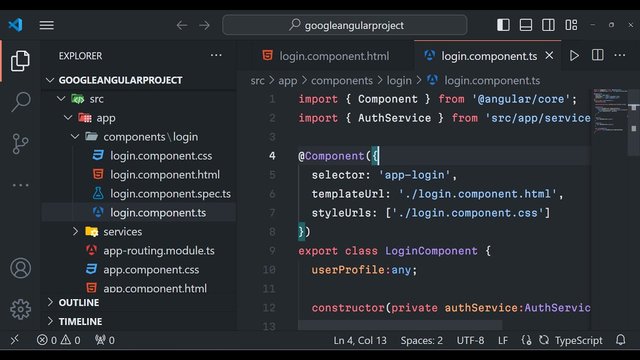This screenshot has height=360, width=640.
Task: Click the 'app-login' selector string
Action: [x=414, y=175]
